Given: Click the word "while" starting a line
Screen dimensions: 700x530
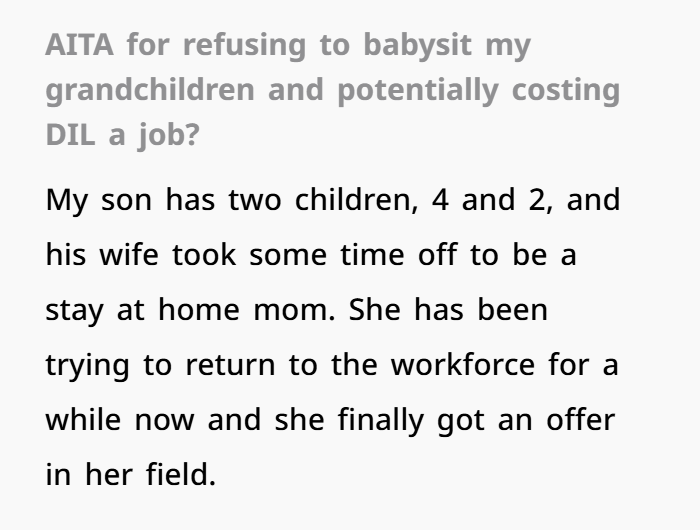Looking at the screenshot, I should point(83,419).
